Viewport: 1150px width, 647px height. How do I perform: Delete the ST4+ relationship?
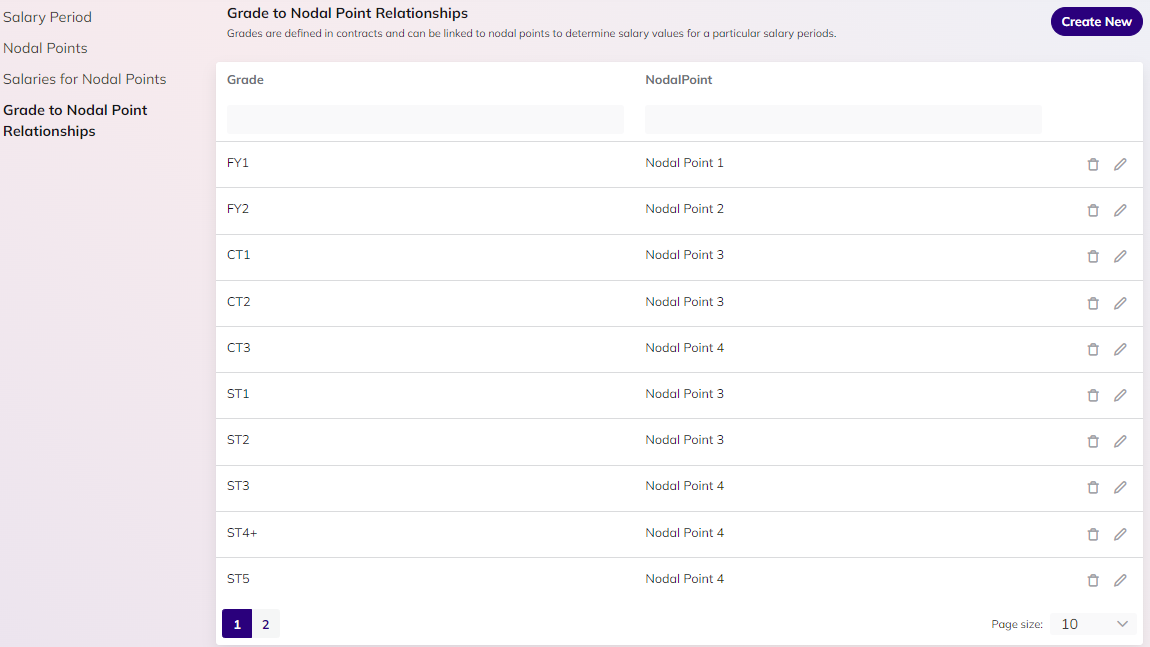click(1093, 535)
